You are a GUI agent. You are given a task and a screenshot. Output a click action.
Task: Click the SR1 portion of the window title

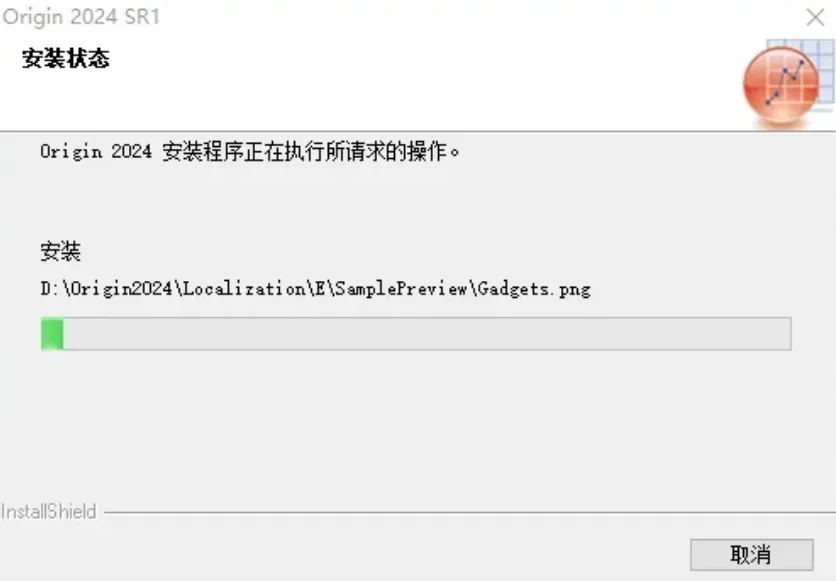(x=142, y=17)
